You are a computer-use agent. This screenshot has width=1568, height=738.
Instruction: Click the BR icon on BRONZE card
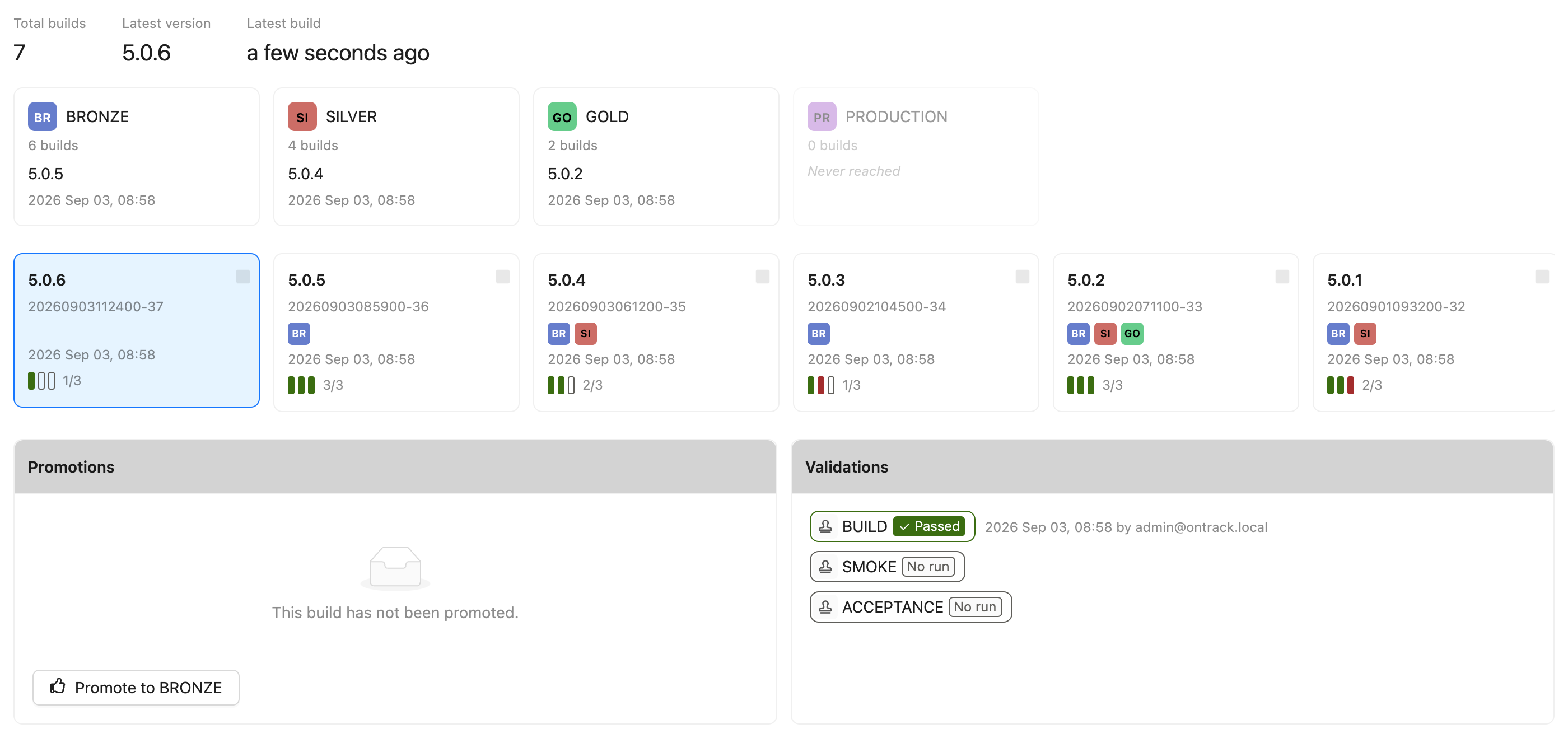pos(42,117)
